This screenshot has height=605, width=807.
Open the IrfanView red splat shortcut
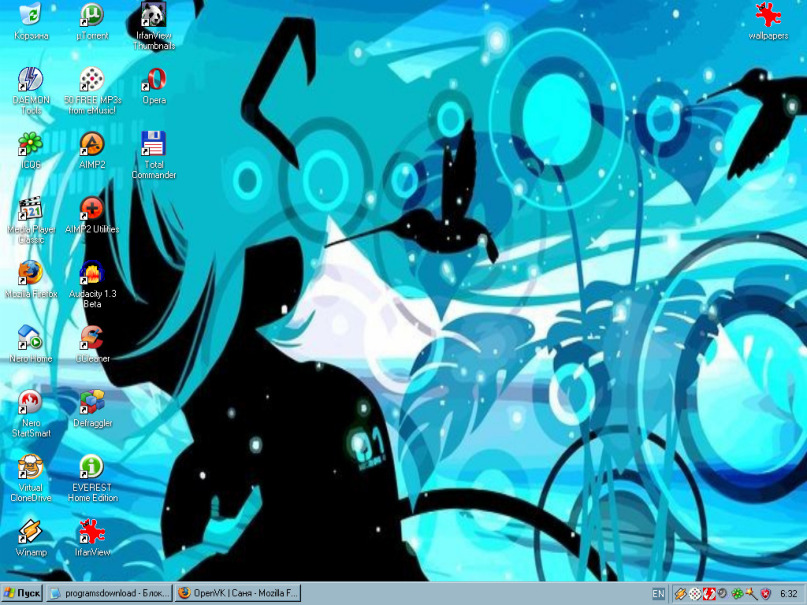(x=92, y=538)
